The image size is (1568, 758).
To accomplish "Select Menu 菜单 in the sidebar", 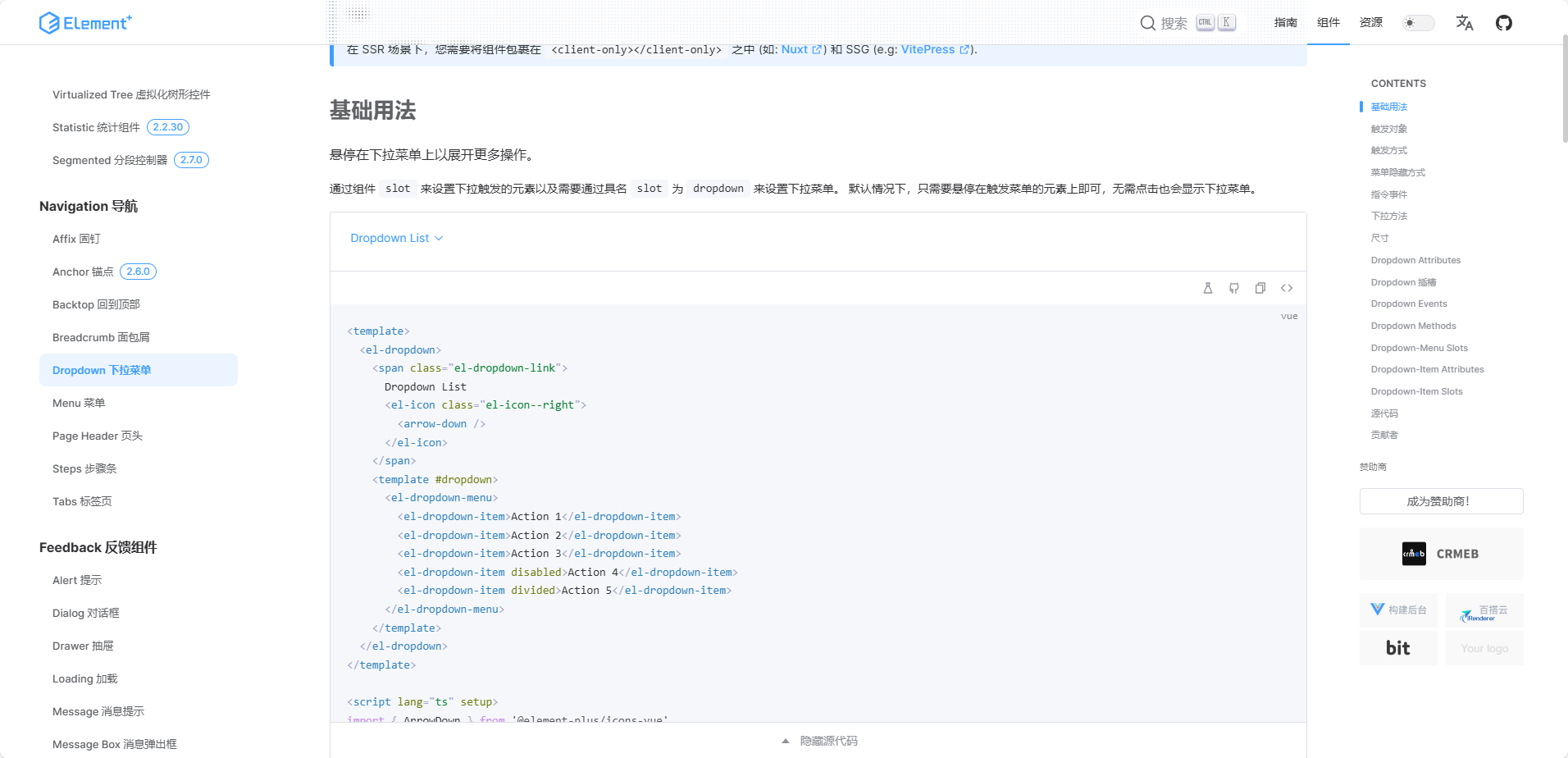I will click(78, 403).
